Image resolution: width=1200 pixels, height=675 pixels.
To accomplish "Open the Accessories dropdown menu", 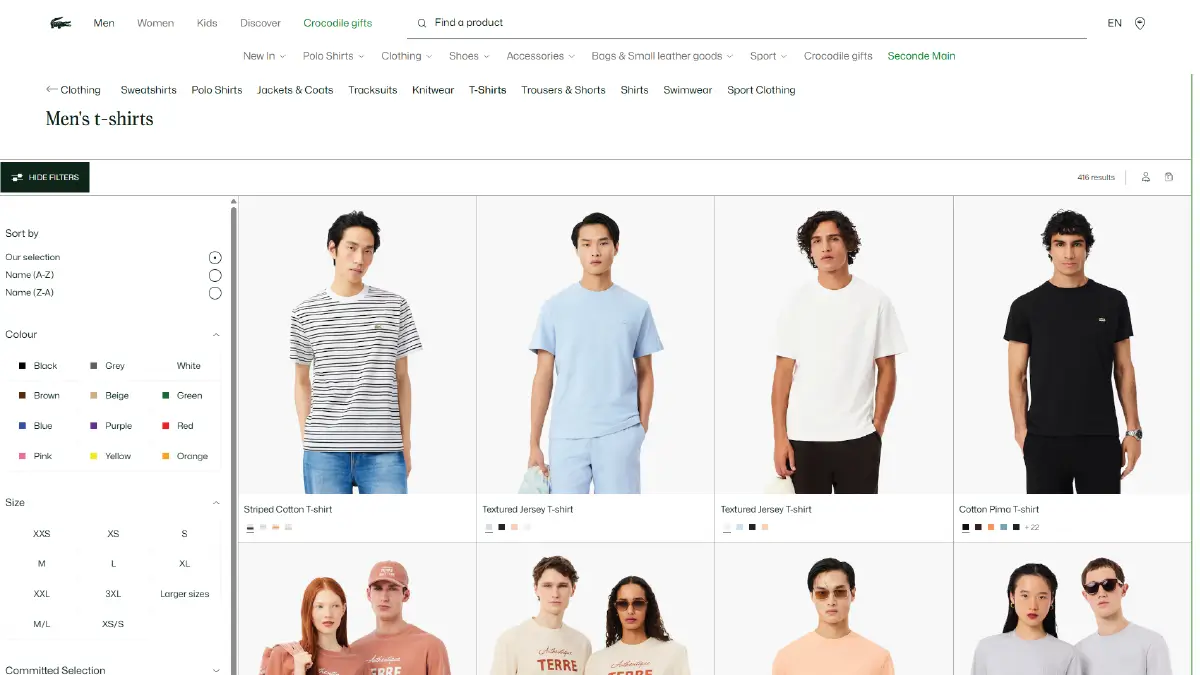I will [541, 56].
